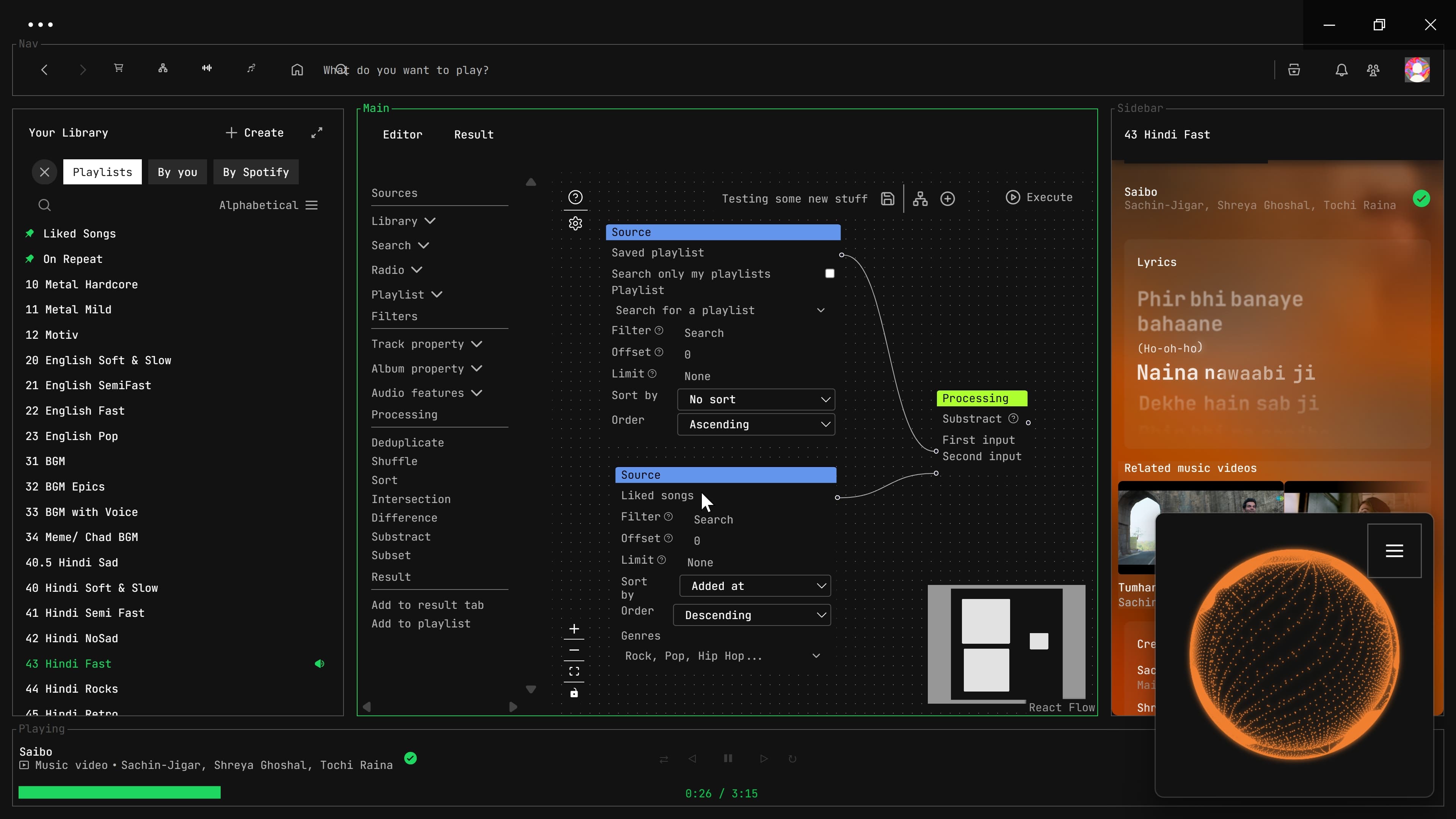Click the Execute button
Viewport: 1456px width, 819px height.
(1039, 197)
